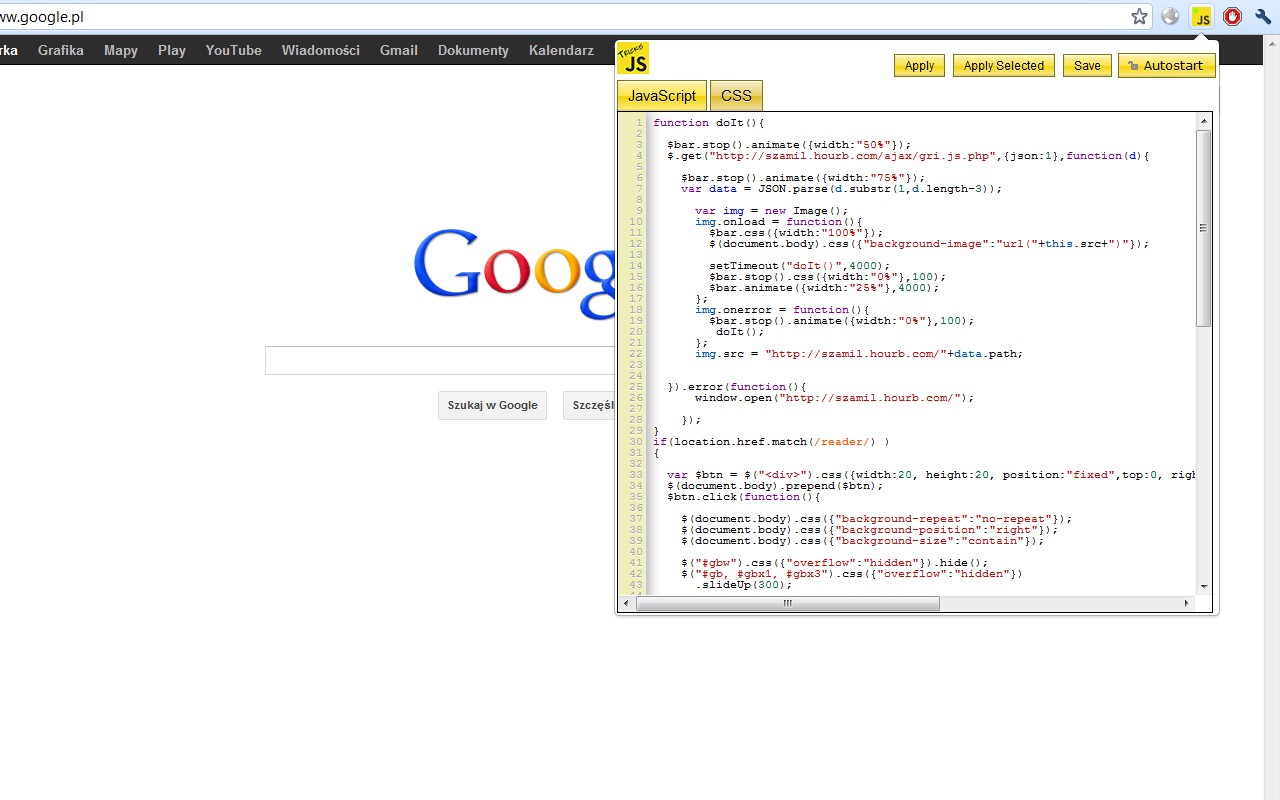The width and height of the screenshot is (1280, 800).
Task: Open Gmail in Google bar
Action: coord(399,50)
